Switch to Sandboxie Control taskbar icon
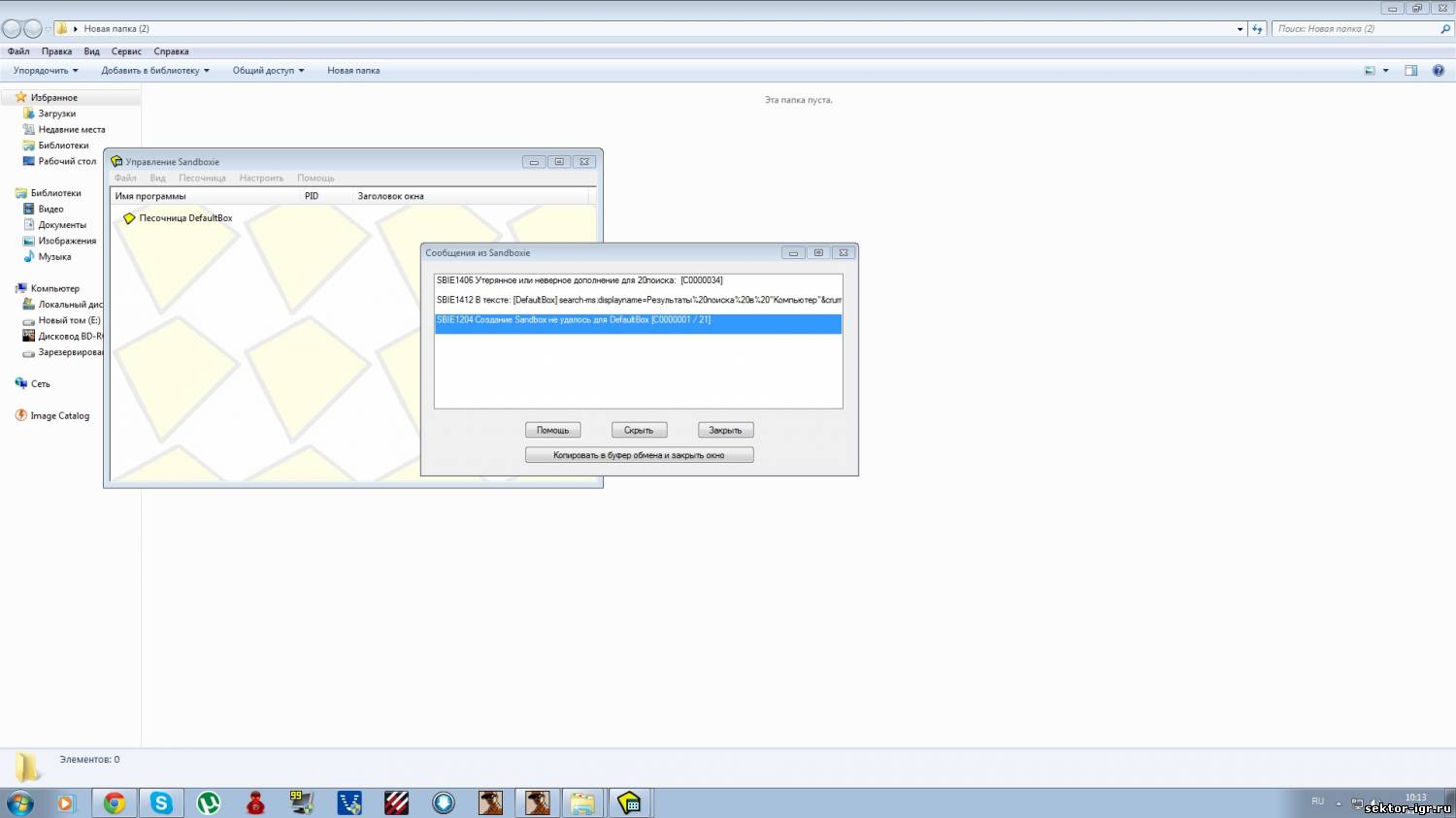This screenshot has width=1456, height=818. tap(630, 802)
